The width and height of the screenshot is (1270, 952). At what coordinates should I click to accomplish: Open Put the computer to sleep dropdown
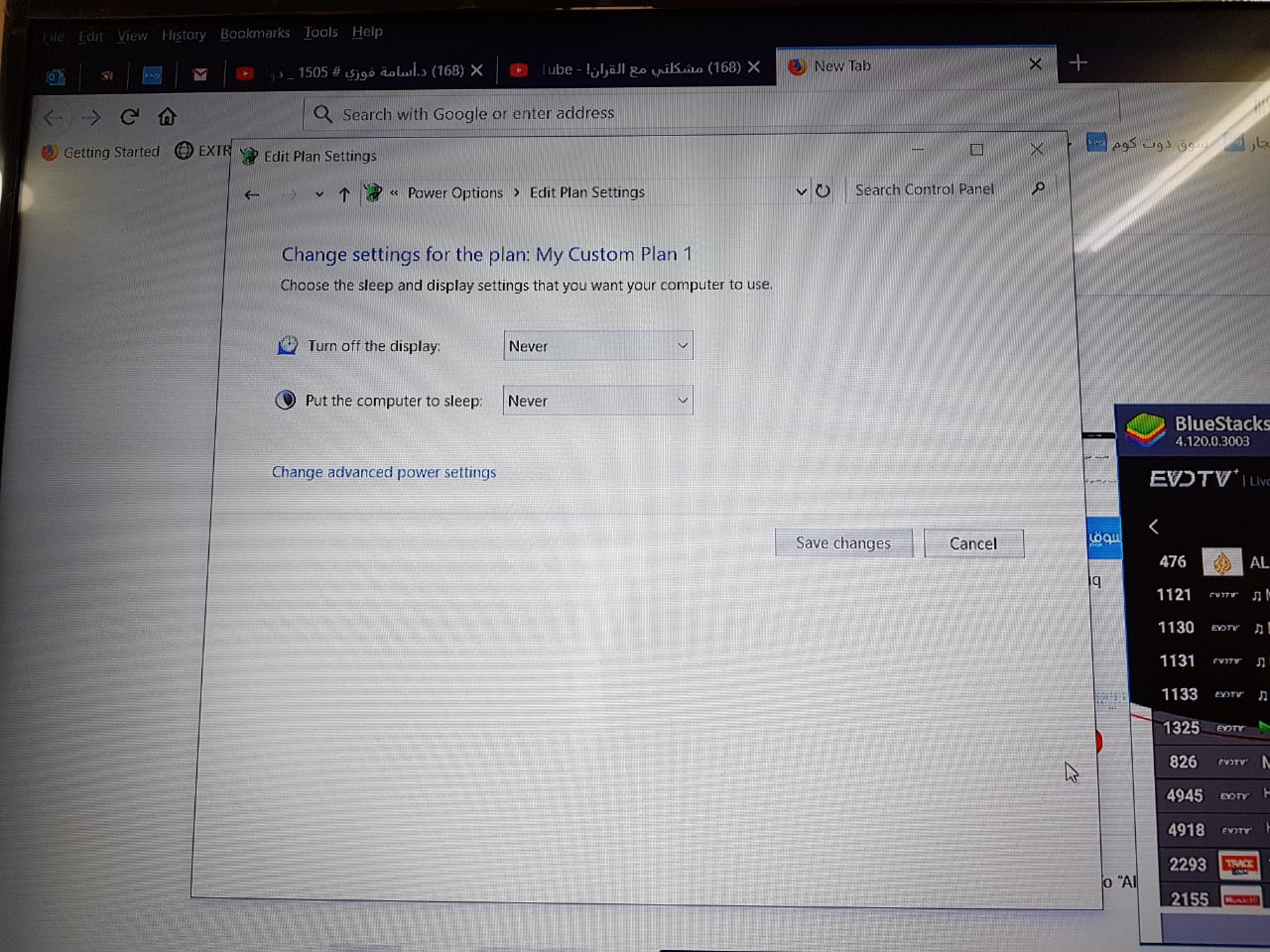coord(597,401)
